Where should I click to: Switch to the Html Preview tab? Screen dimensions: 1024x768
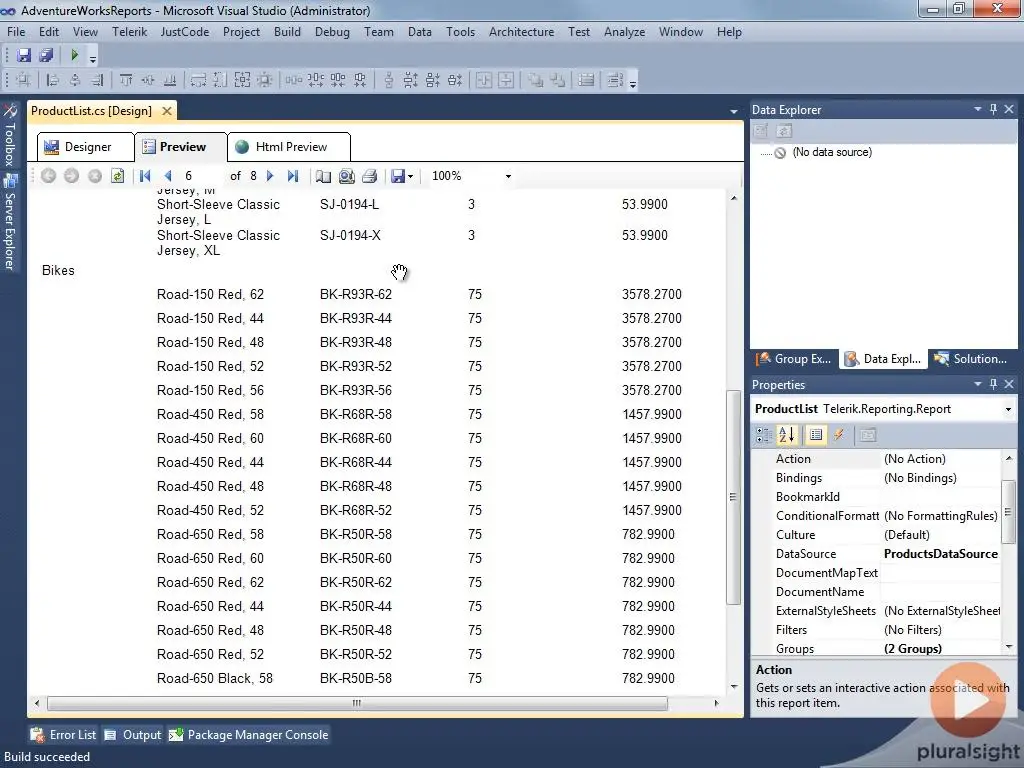[x=289, y=147]
